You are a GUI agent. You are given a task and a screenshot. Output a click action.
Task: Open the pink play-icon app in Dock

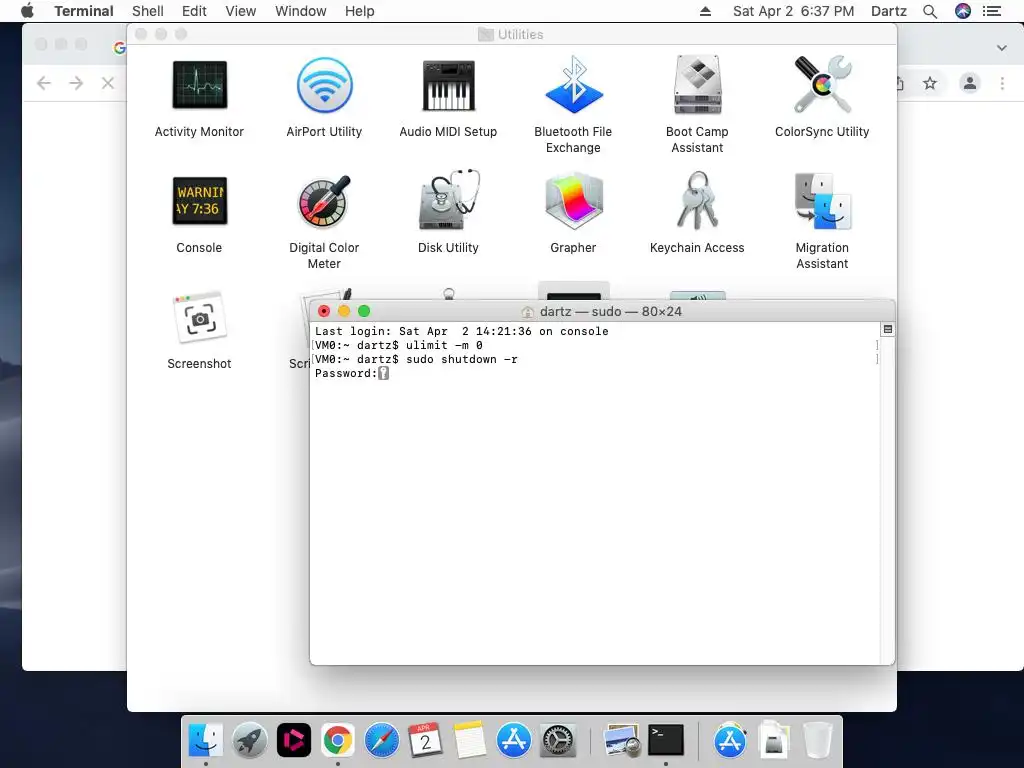pyautogui.click(x=293, y=740)
